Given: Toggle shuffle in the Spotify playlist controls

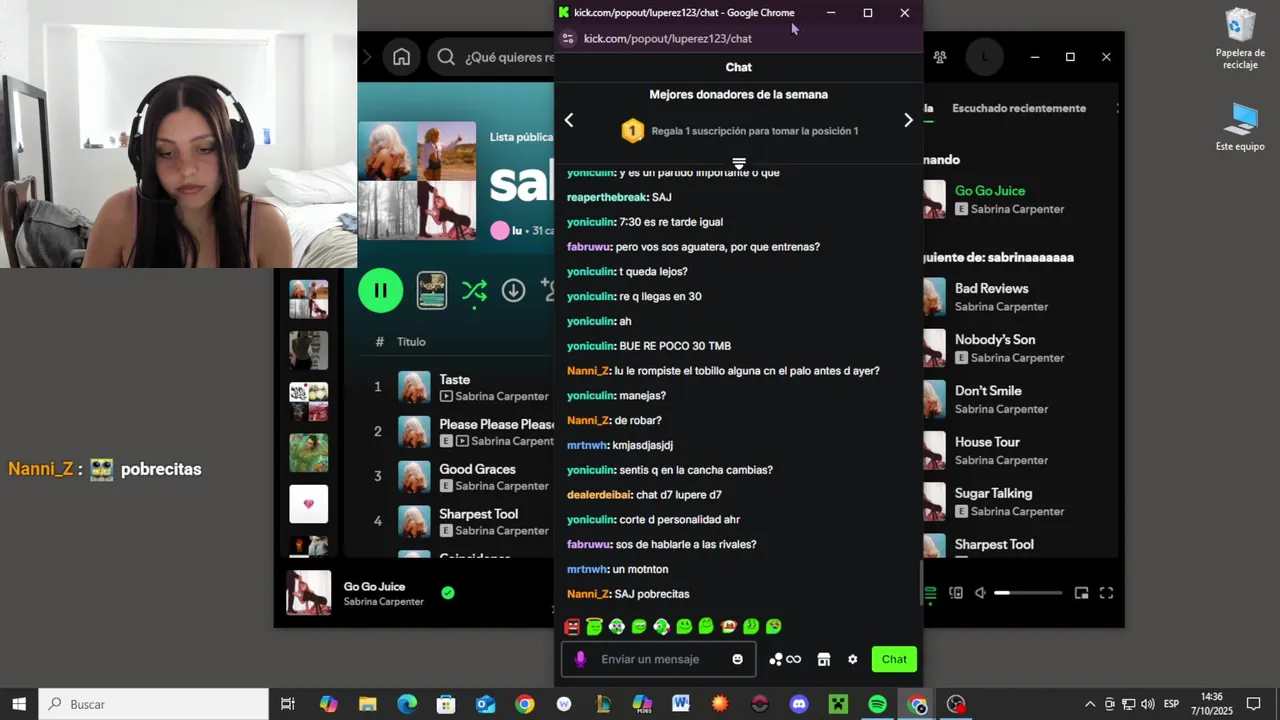Looking at the screenshot, I should pos(474,290).
